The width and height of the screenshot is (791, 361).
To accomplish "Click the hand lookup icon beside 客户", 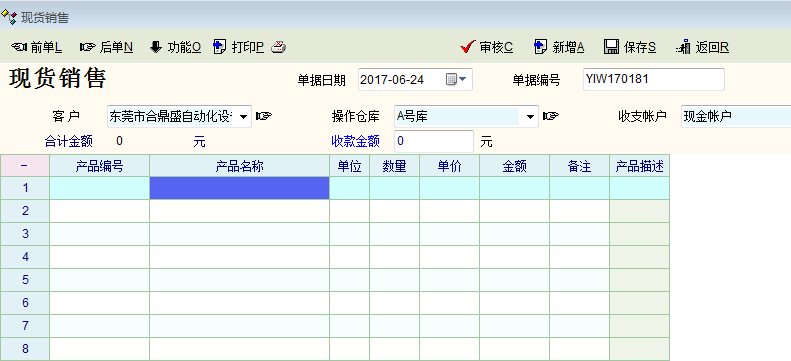I will [x=264, y=116].
